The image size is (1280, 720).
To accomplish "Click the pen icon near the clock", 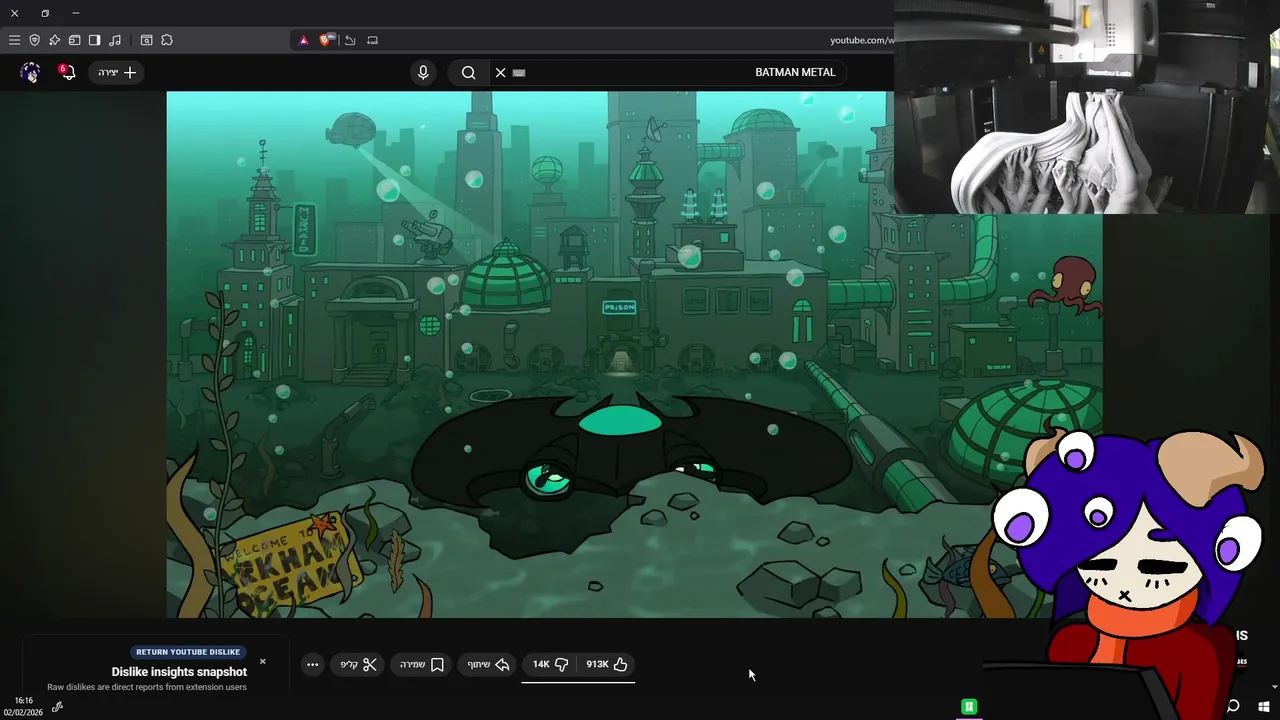I will click(x=57, y=707).
